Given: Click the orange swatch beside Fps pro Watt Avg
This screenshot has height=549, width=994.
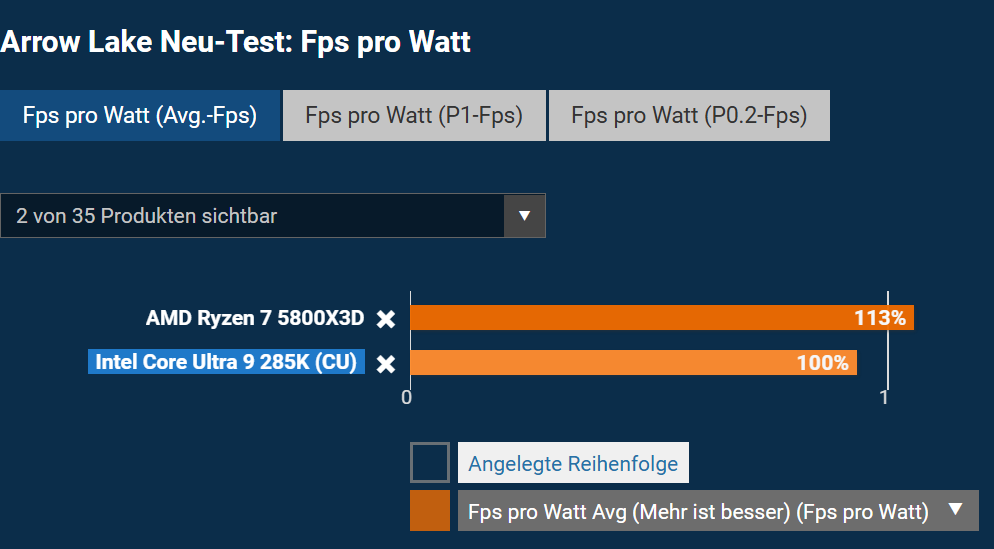Looking at the screenshot, I should click(430, 510).
